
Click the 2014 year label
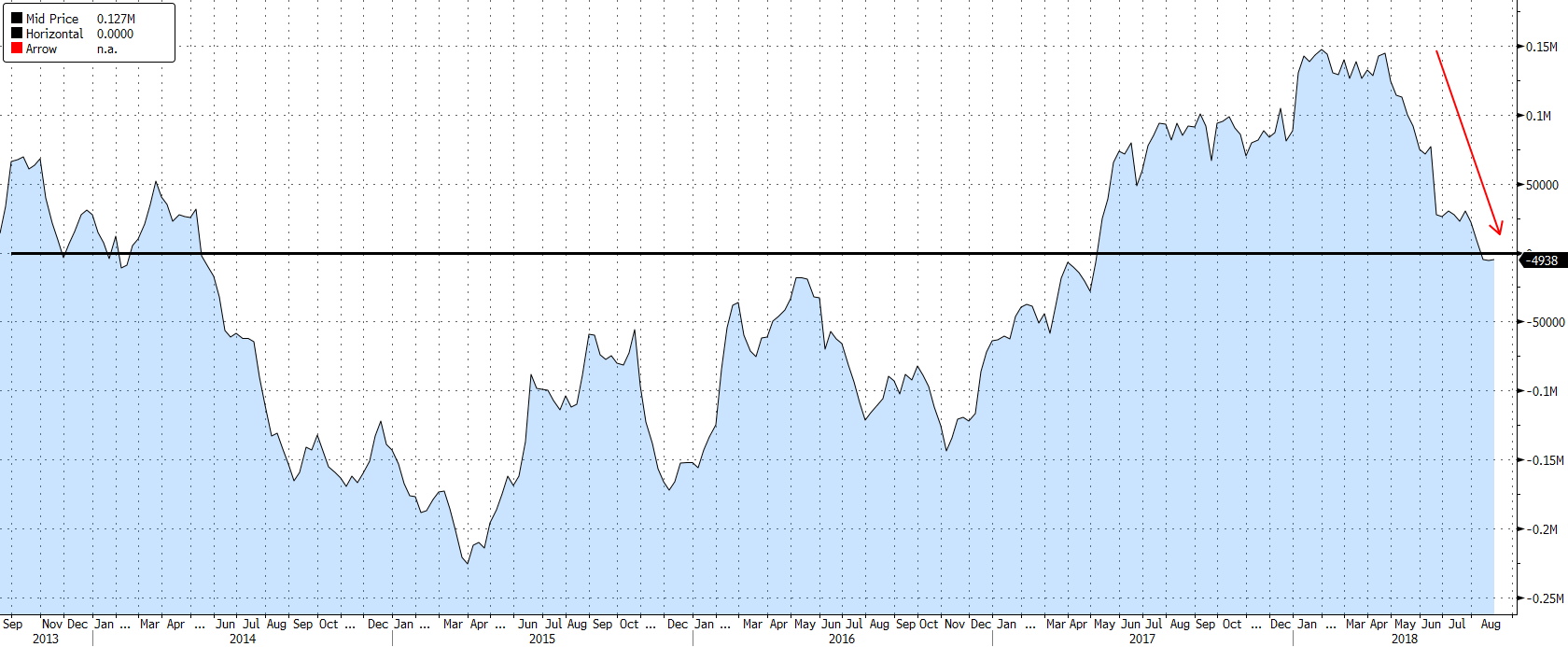click(x=242, y=639)
